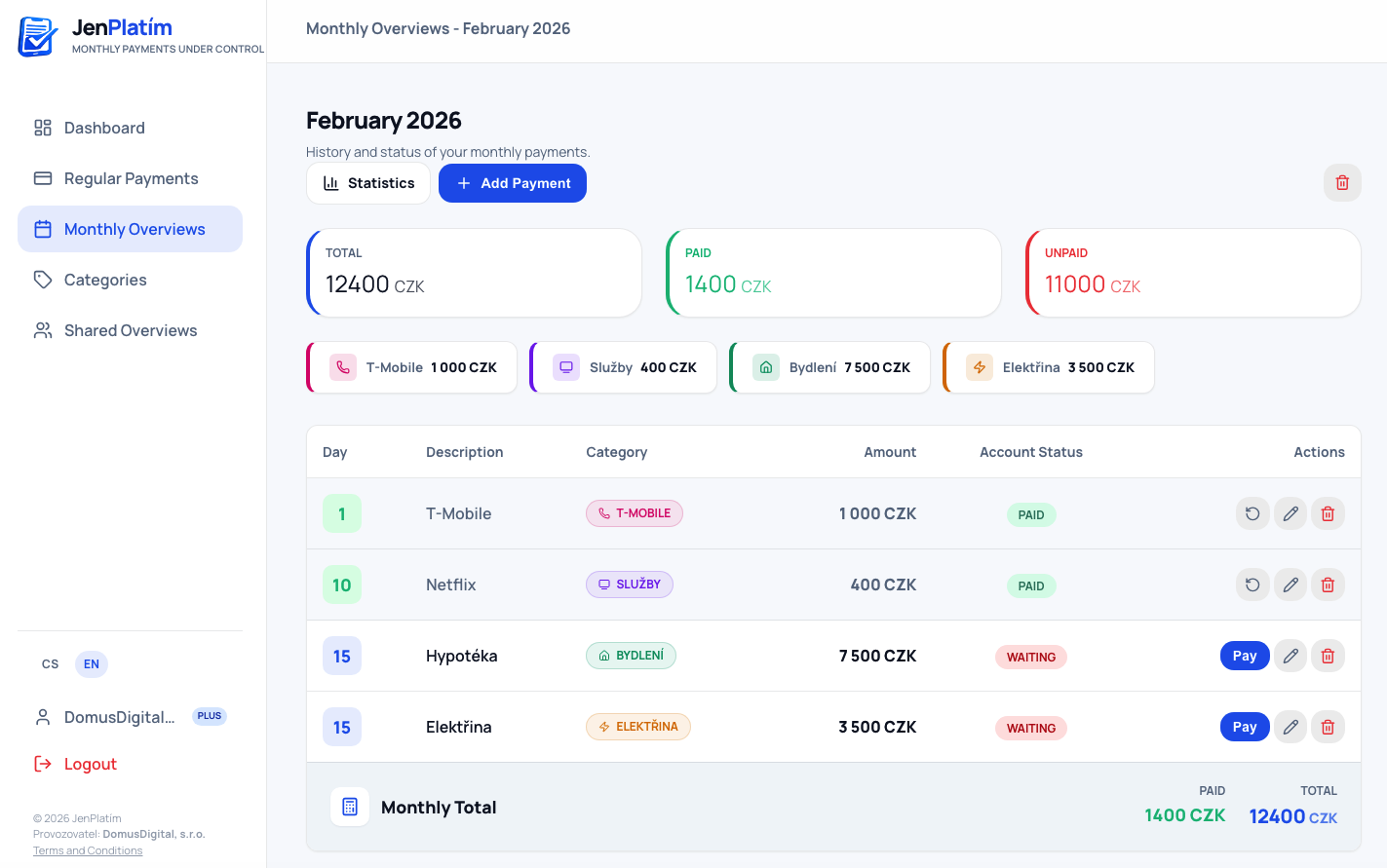Delete the T-Mobile payment row
Screen dimensions: 1387x868
point(1328,513)
